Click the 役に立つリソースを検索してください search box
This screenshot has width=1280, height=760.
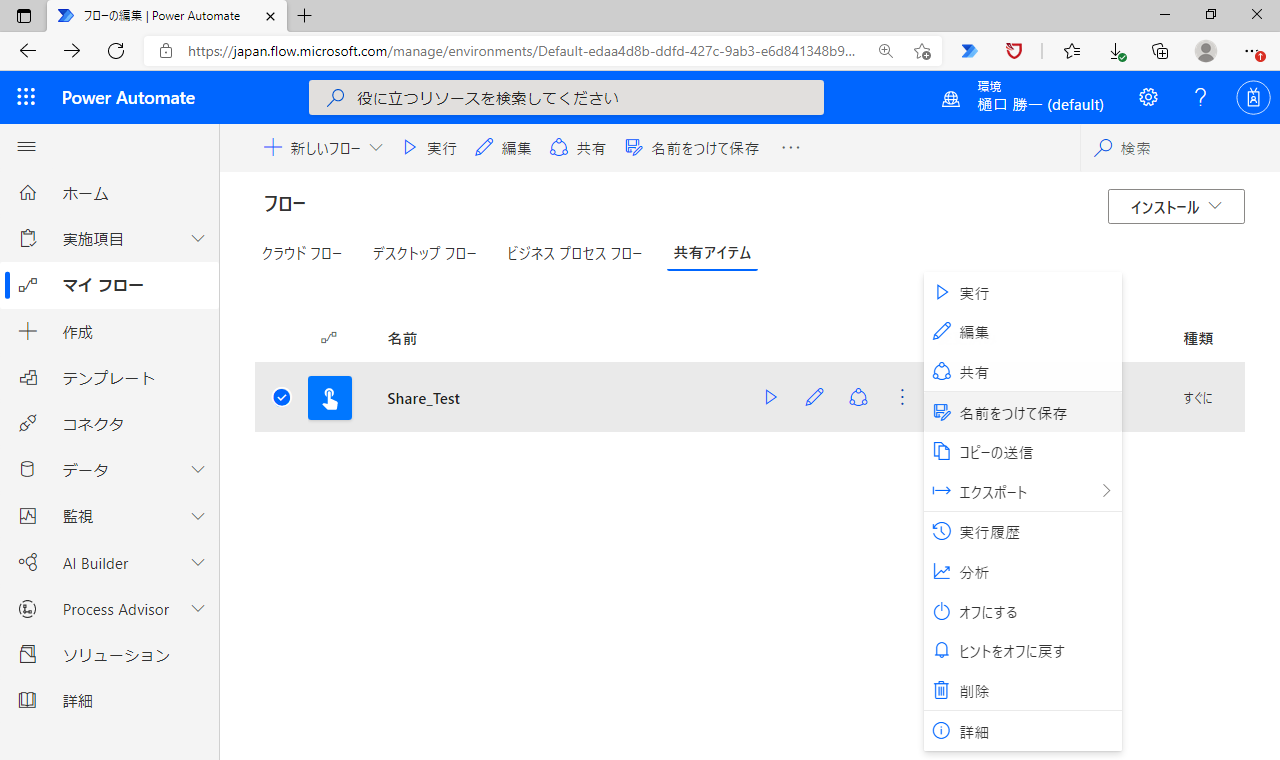(x=566, y=98)
